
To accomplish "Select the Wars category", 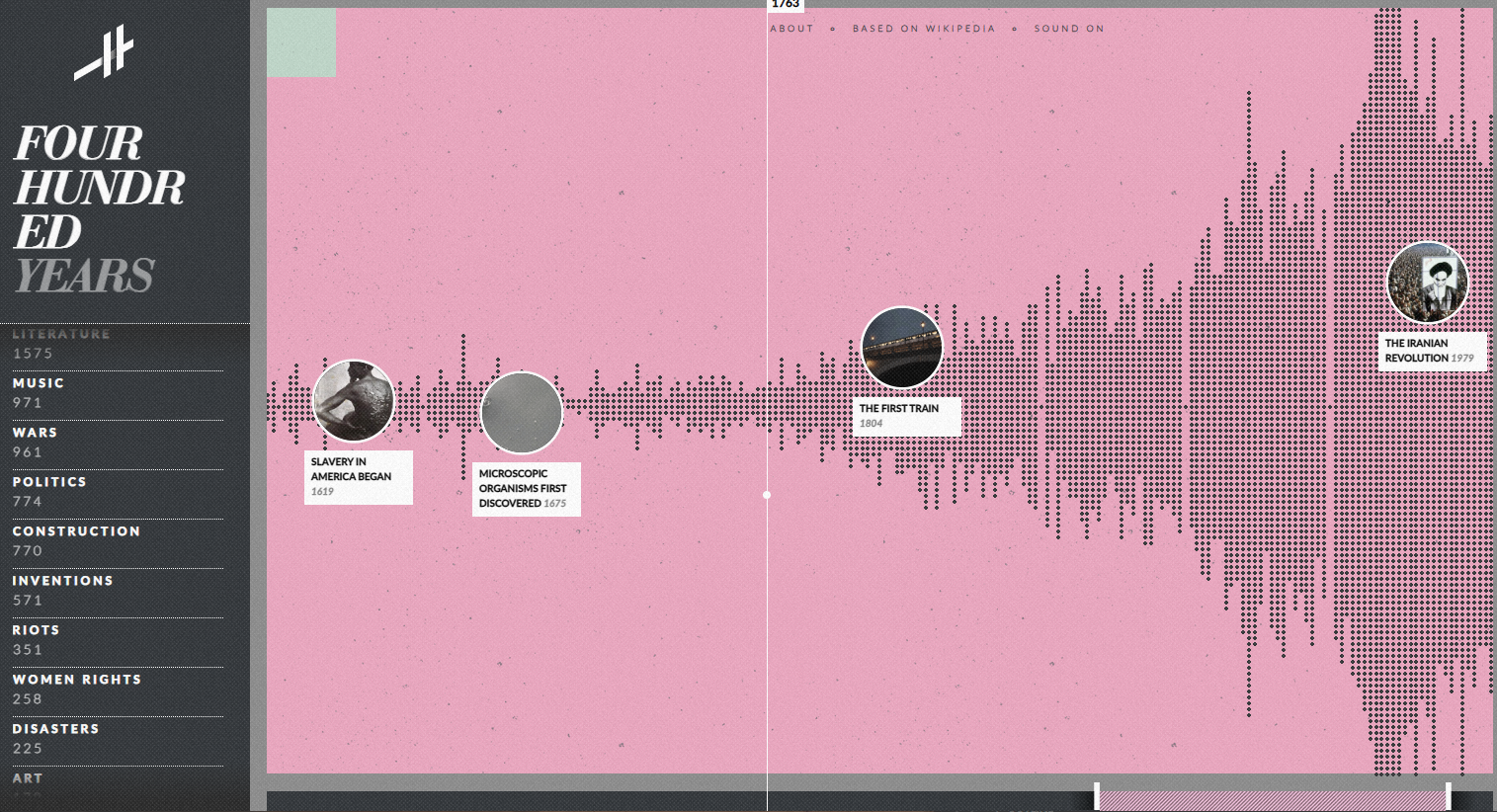I will click(x=118, y=442).
